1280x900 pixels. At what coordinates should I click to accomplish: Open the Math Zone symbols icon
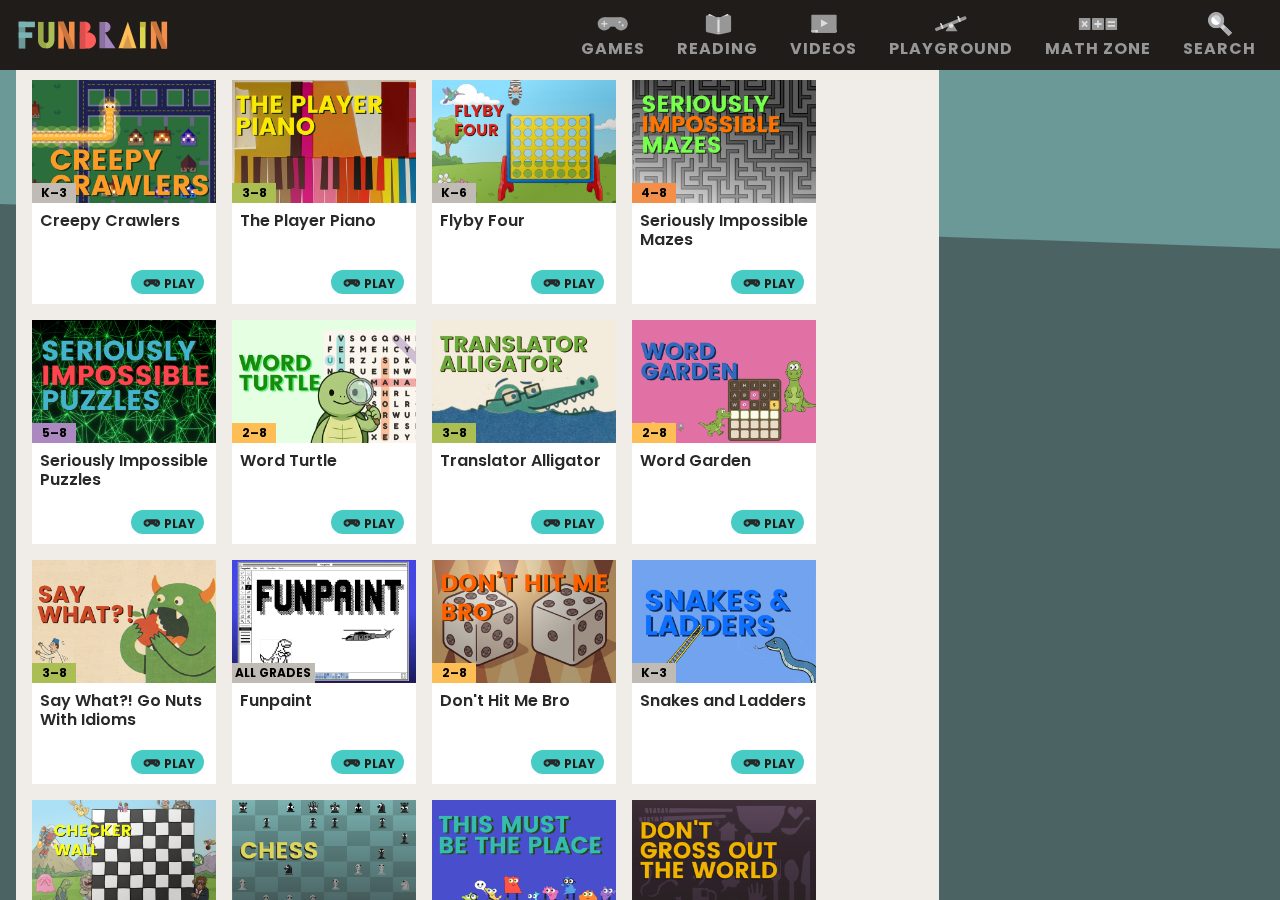1097,24
